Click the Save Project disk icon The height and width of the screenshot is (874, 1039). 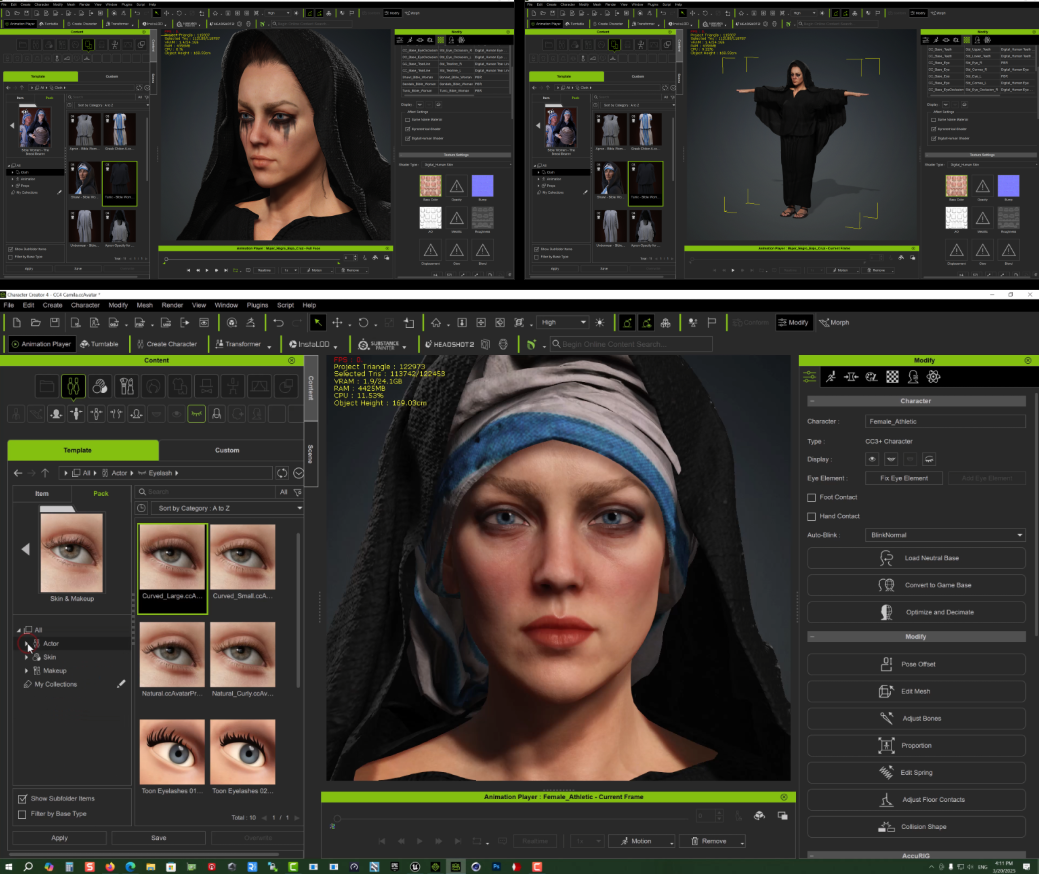tap(55, 323)
